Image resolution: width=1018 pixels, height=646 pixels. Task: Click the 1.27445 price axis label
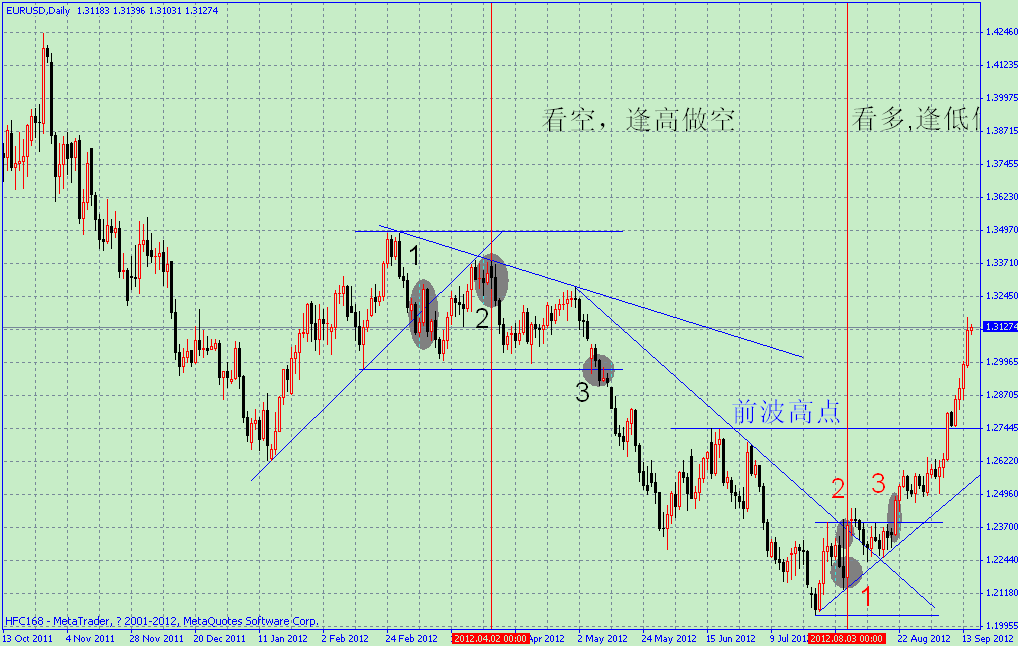pos(1001,427)
